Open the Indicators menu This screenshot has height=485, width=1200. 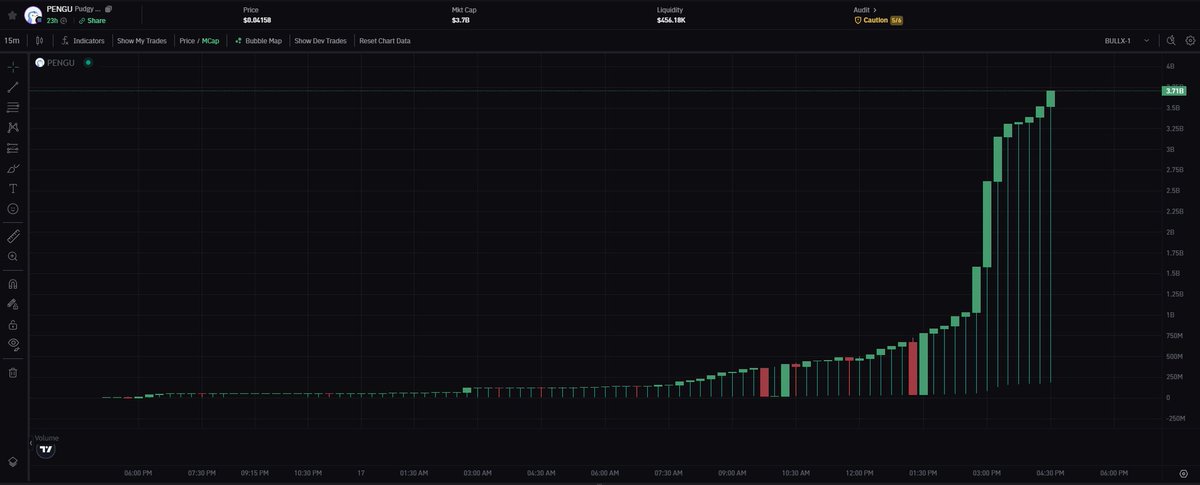click(82, 41)
